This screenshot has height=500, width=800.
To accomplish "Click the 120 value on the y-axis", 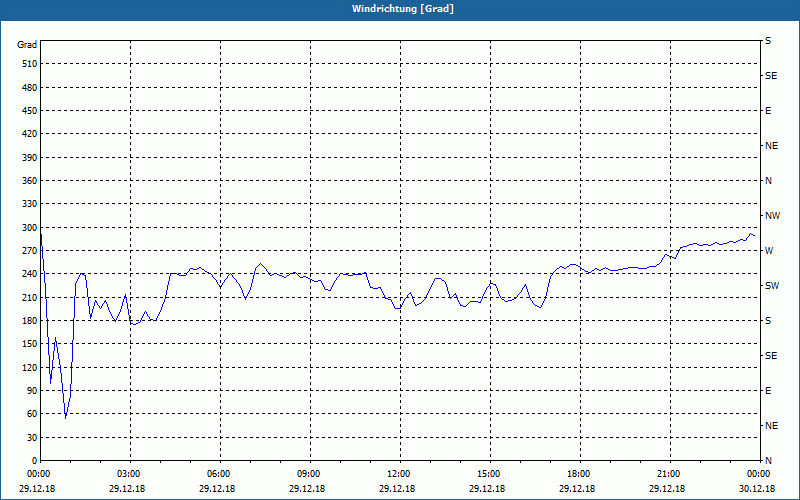I will 29,367.
